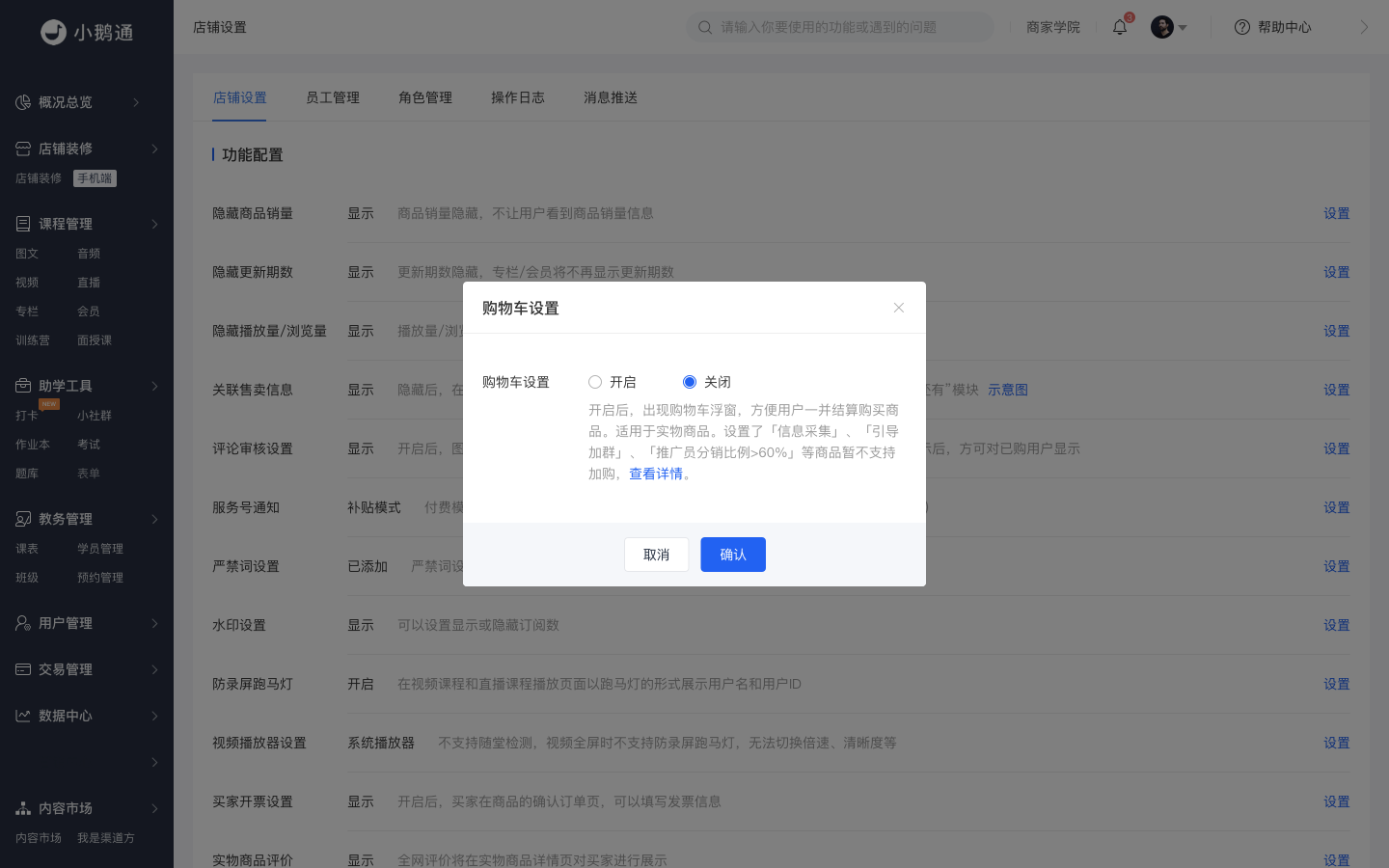Click the 店铺装修 shop icon
Image resolution: width=1389 pixels, height=868 pixels.
coord(23,149)
